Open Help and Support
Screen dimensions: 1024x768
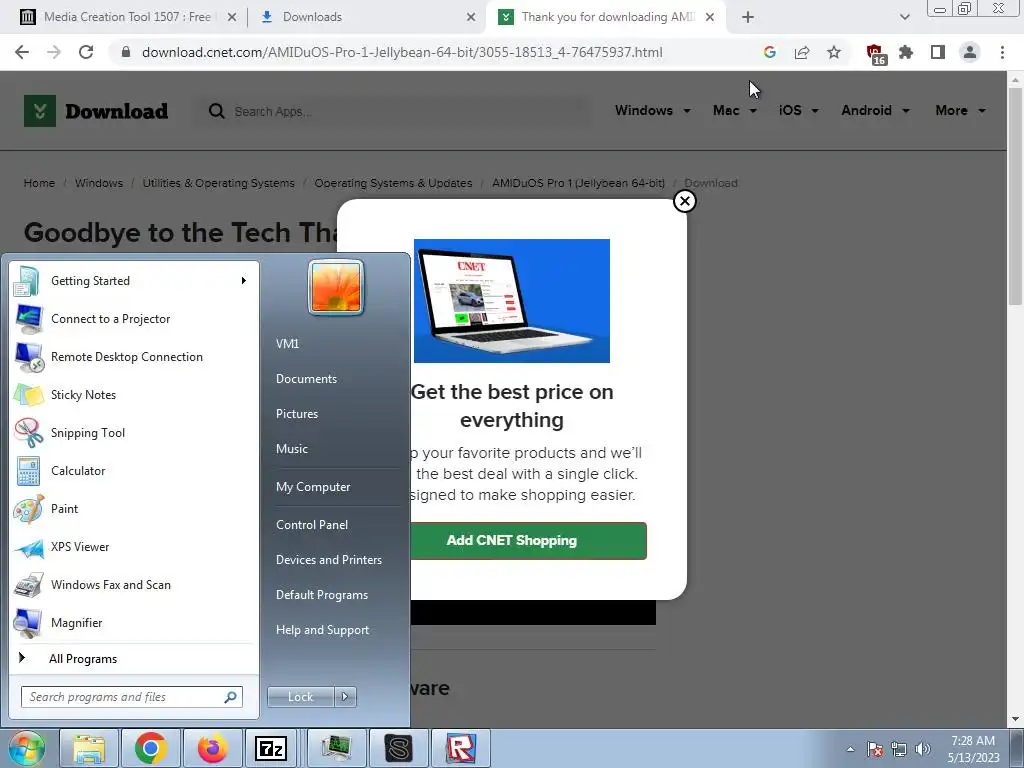coord(322,630)
